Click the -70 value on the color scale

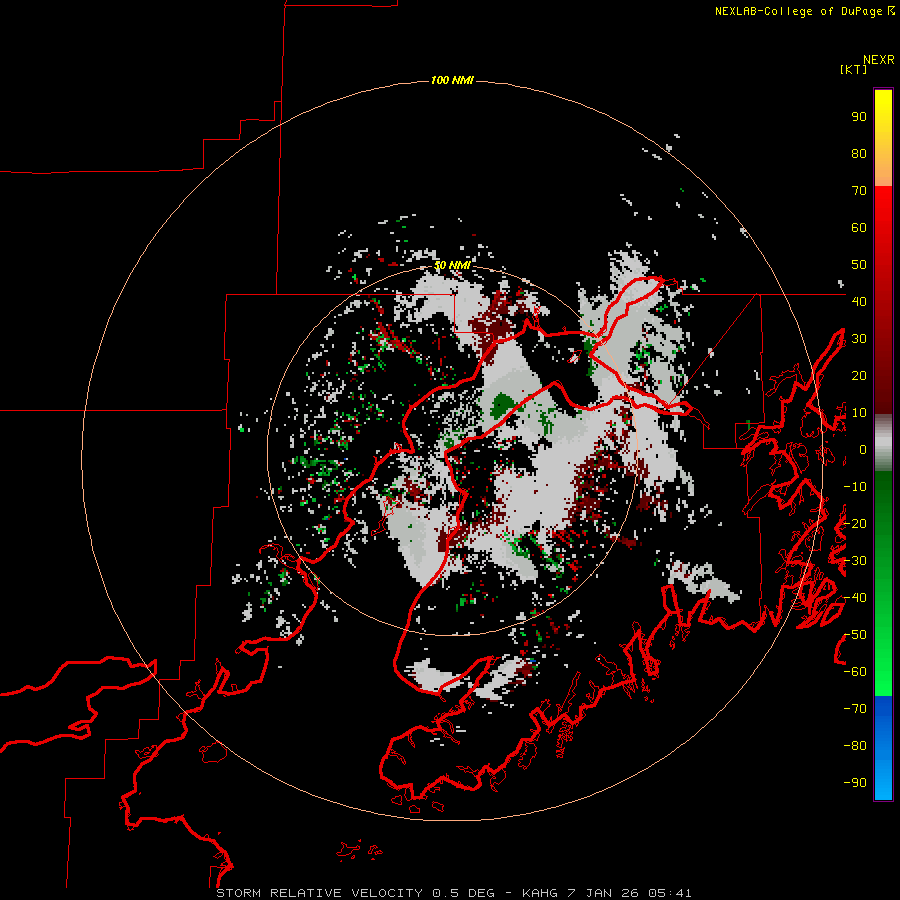click(855, 709)
